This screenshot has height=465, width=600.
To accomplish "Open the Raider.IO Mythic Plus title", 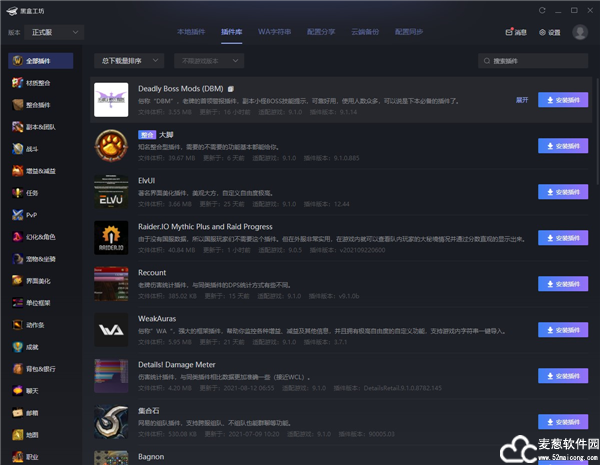I will (x=205, y=227).
